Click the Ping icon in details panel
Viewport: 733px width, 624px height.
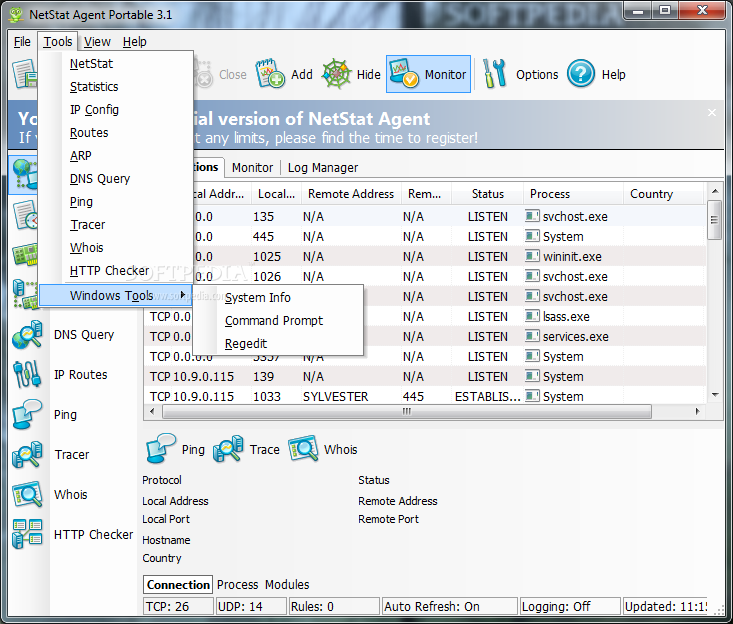(161, 449)
